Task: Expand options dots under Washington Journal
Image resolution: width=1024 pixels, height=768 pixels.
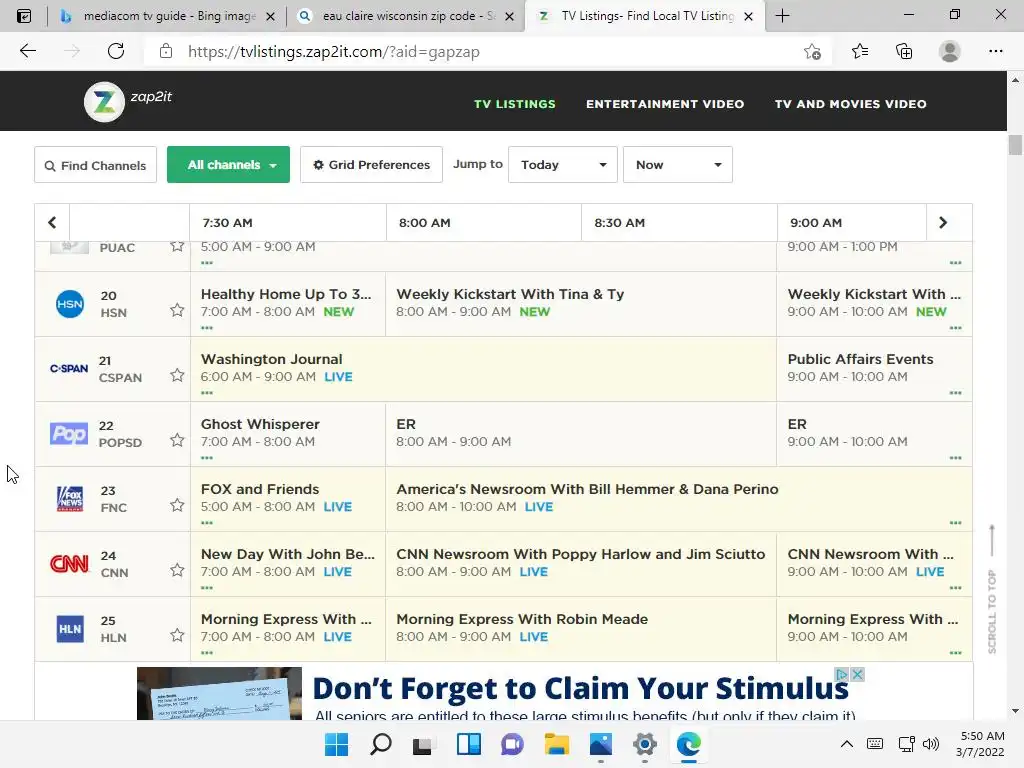Action: tap(207, 392)
